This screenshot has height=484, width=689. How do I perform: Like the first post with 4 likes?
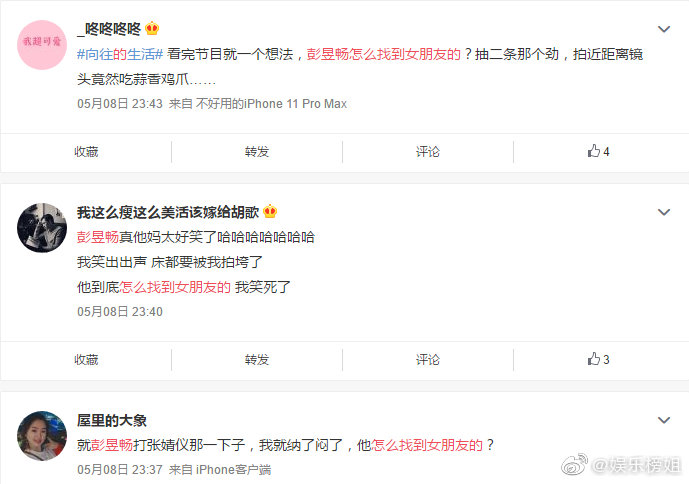point(598,152)
